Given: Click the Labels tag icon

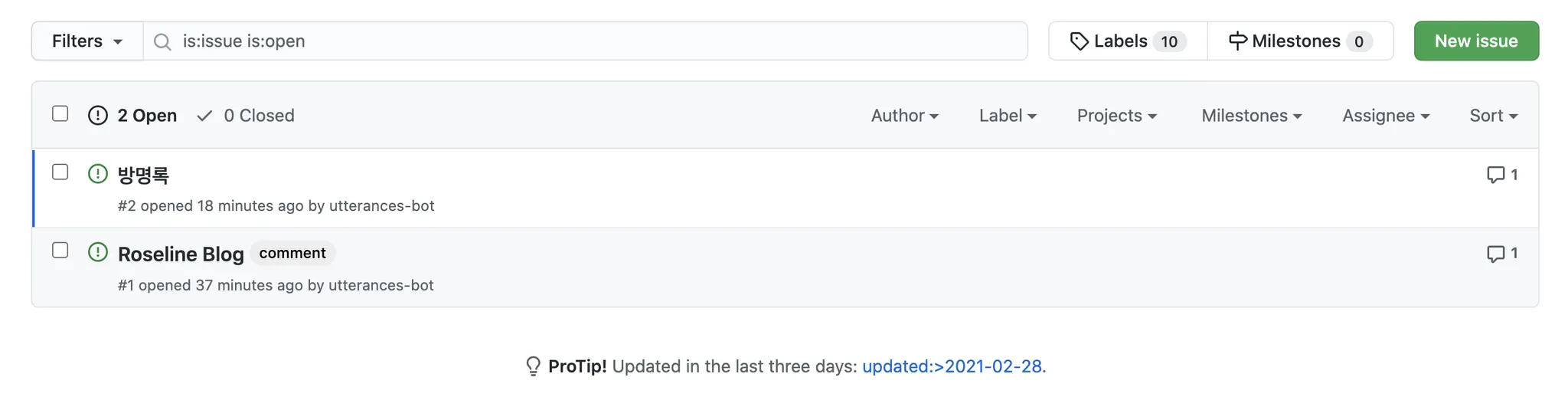Looking at the screenshot, I should point(1079,41).
